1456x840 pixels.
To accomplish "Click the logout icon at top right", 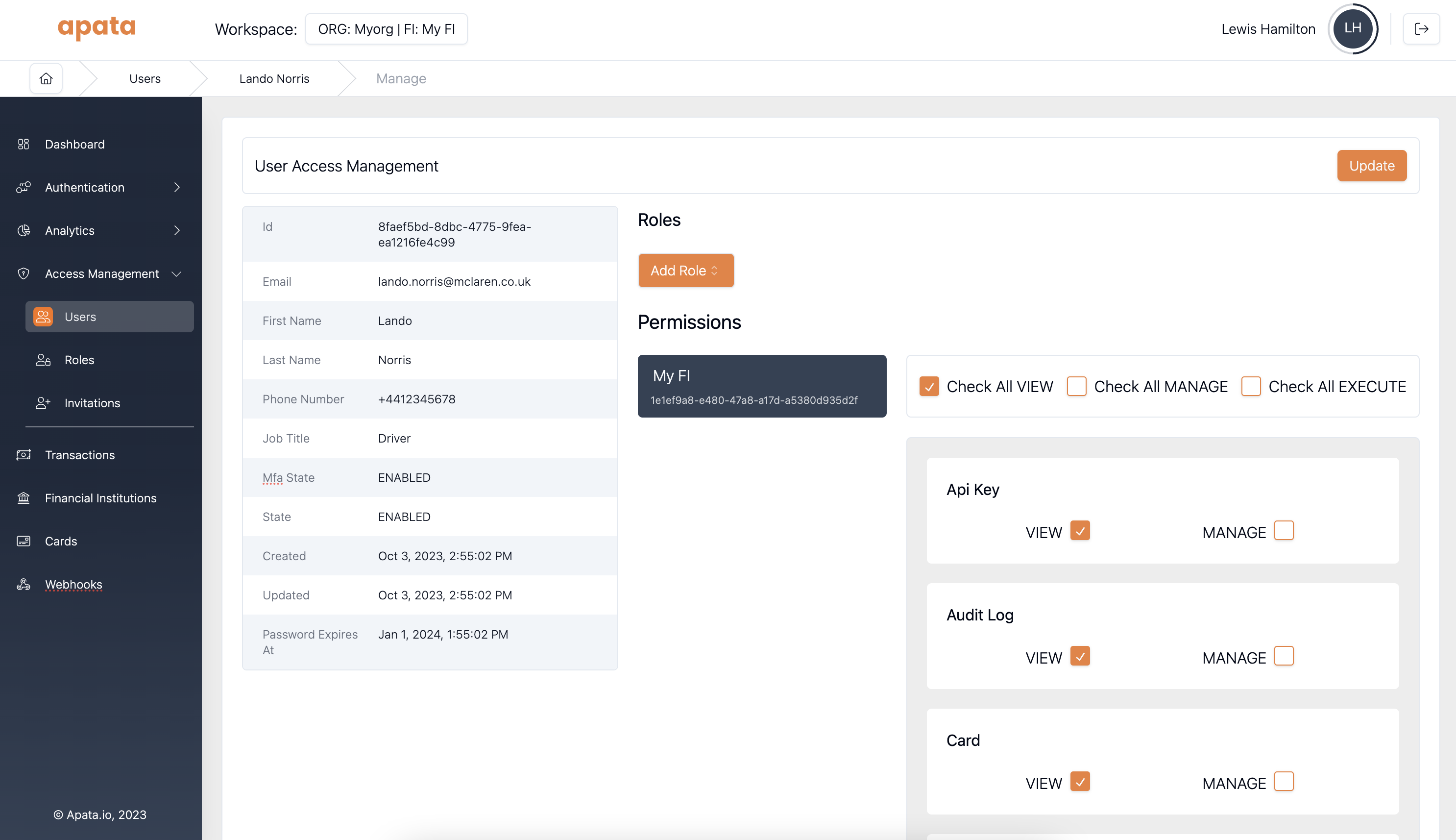I will [x=1421, y=29].
